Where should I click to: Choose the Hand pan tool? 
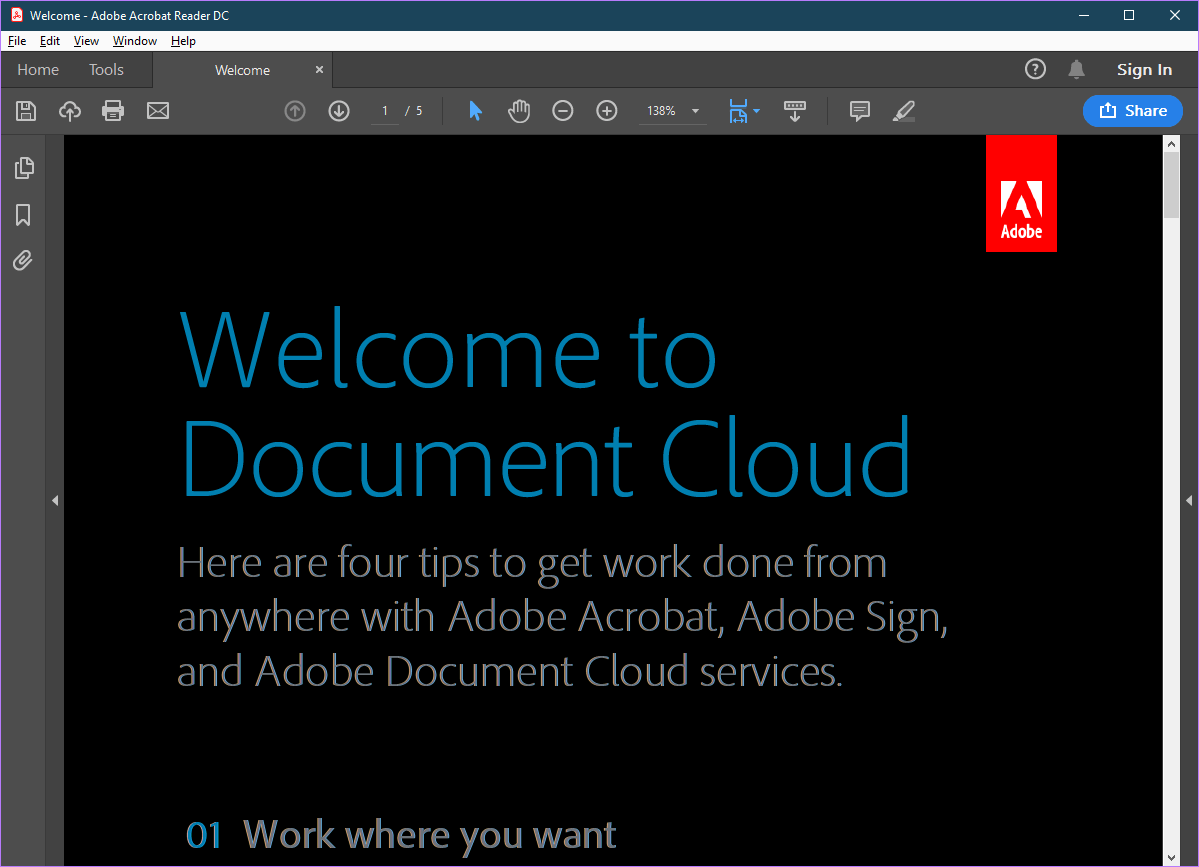(519, 111)
